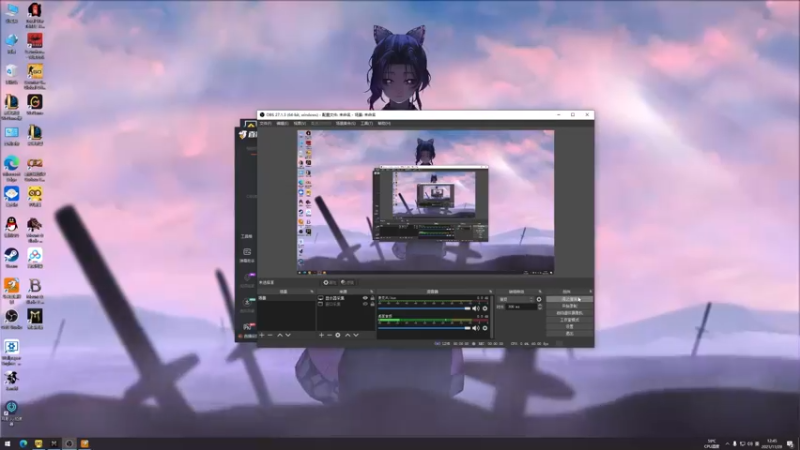Click the transition duration input field
Image resolution: width=800 pixels, height=450 pixels.
point(521,307)
